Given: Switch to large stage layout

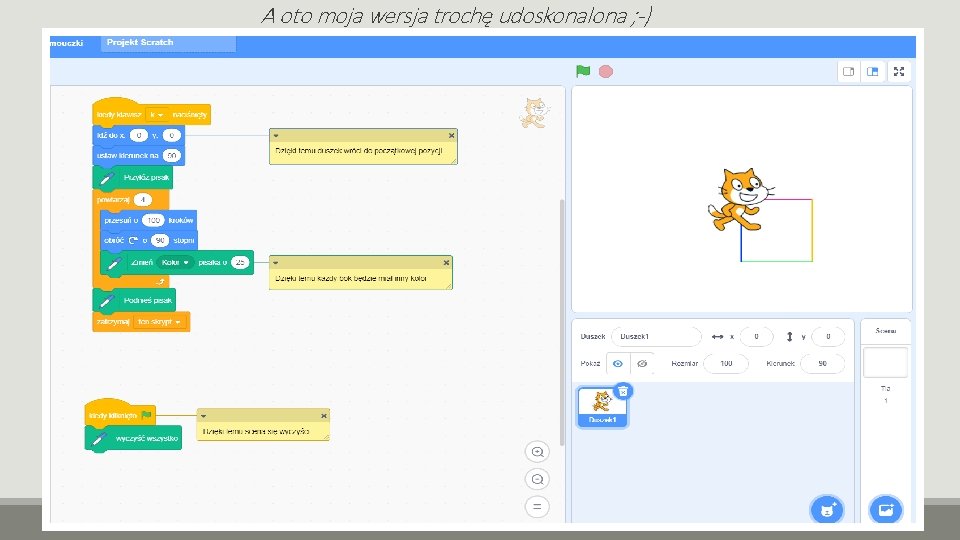Looking at the screenshot, I should 872,72.
